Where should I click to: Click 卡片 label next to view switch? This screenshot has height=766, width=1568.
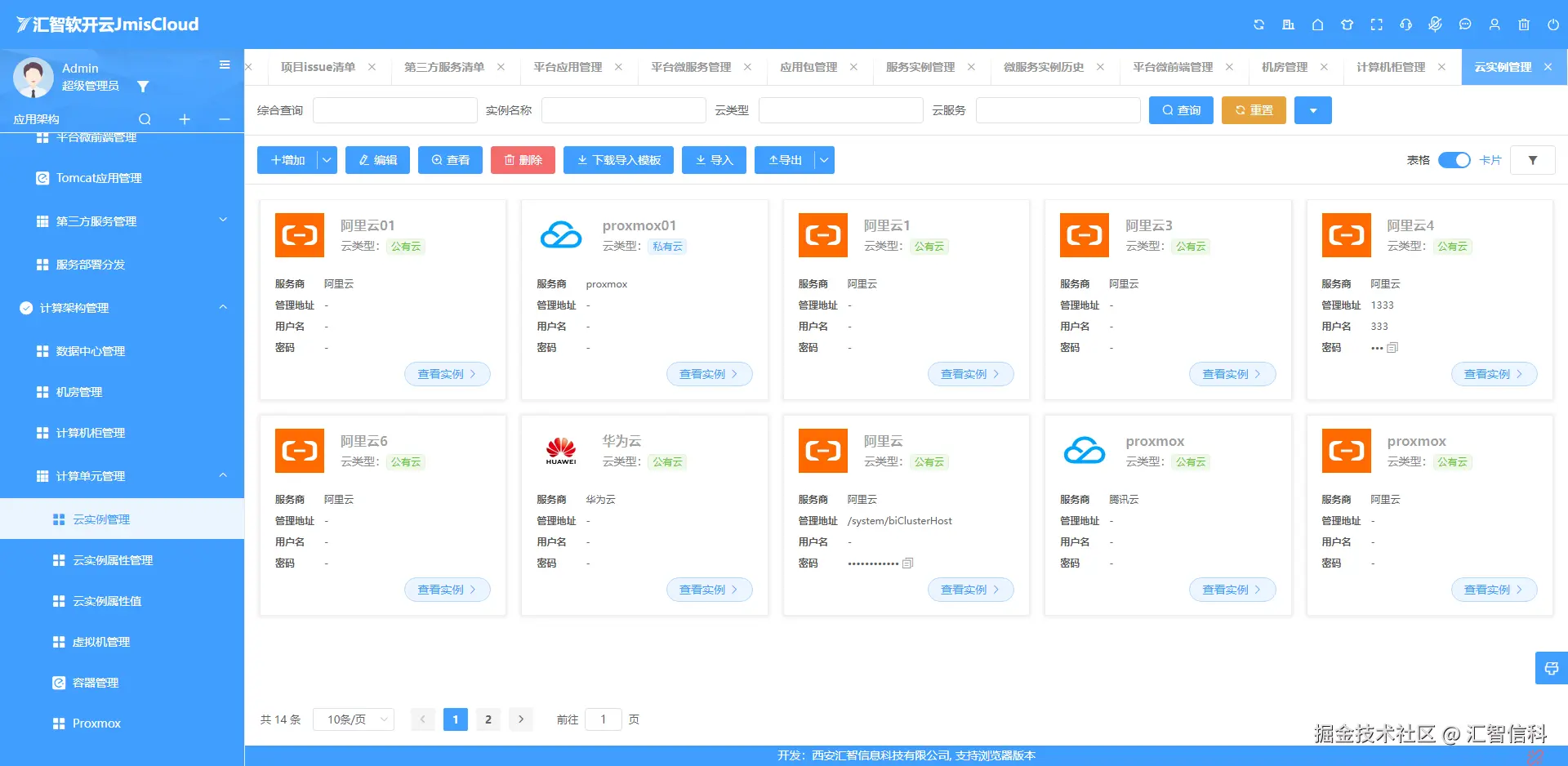pos(1490,160)
